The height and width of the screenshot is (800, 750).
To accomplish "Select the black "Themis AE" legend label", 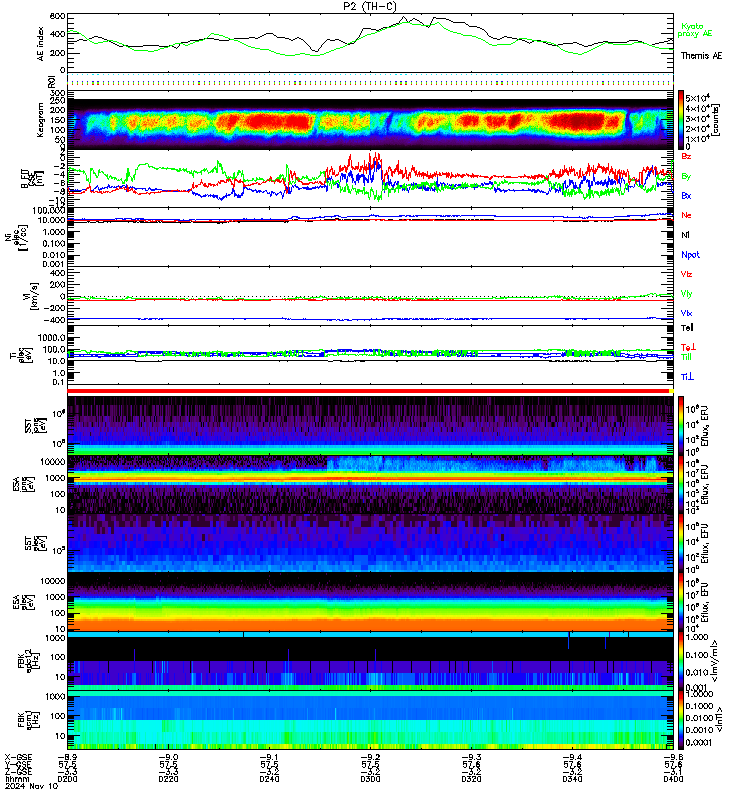I will tap(701, 56).
